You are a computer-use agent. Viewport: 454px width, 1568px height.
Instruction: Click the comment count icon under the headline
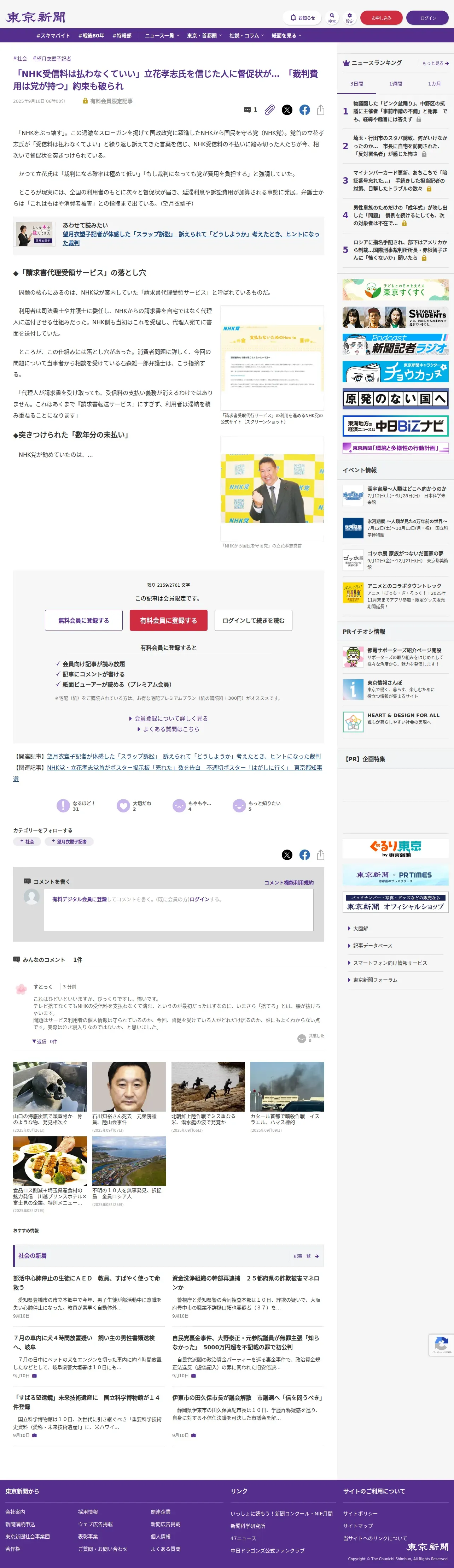tap(250, 110)
